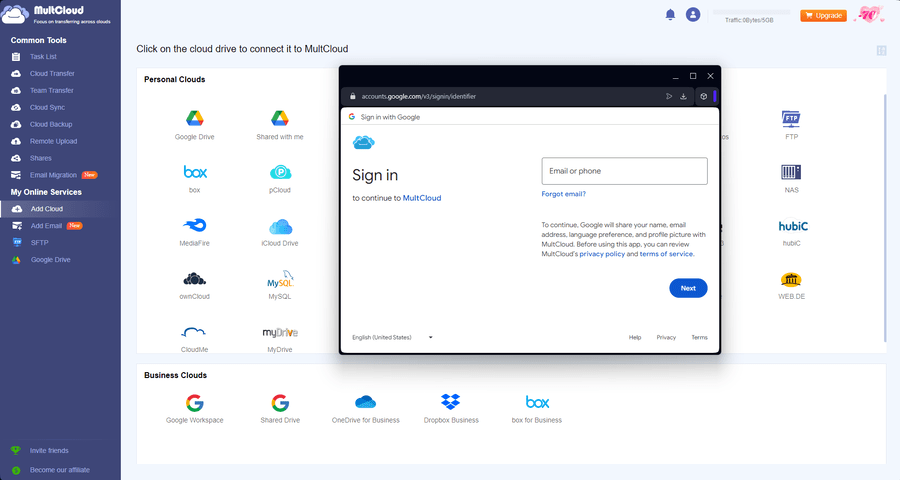The height and width of the screenshot is (480, 900).
Task: Select the MediaFire cloud icon
Action: tap(195, 231)
